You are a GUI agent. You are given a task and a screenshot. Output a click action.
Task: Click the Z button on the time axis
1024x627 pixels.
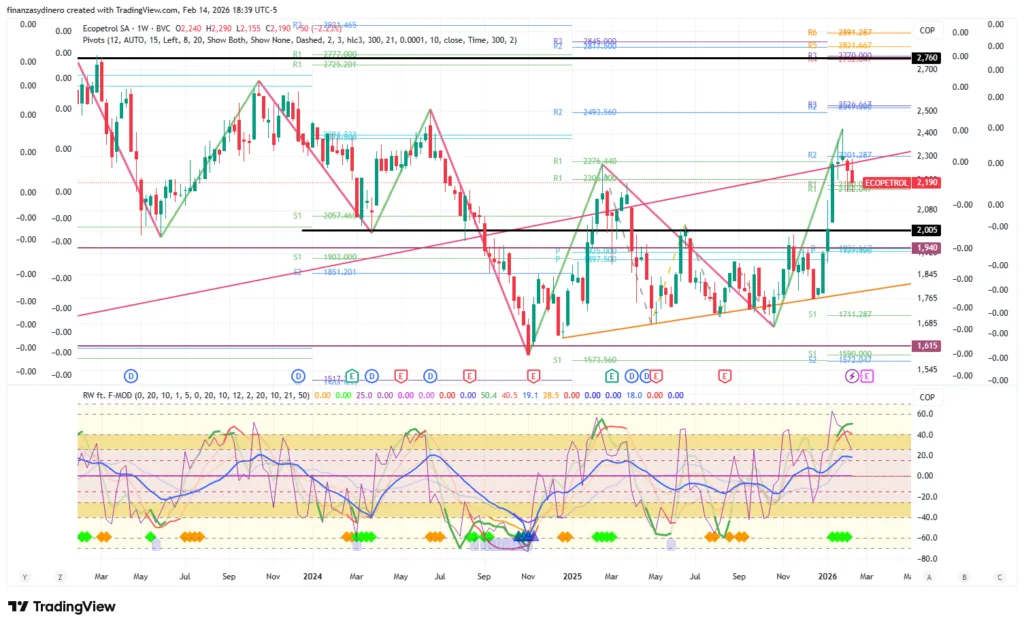[61, 577]
